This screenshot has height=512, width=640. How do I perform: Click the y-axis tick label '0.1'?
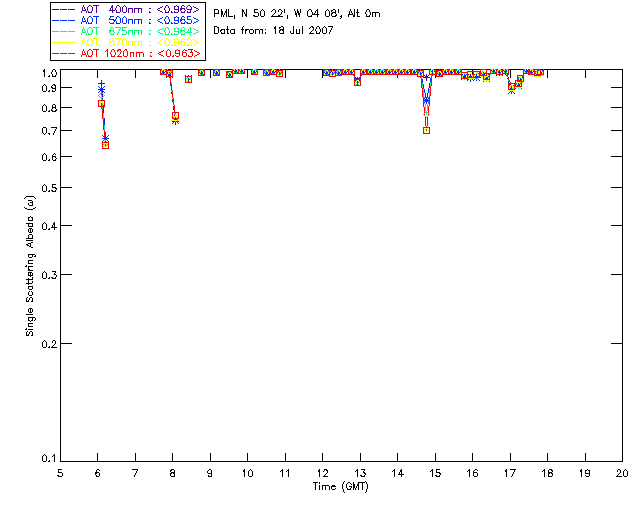click(49, 459)
